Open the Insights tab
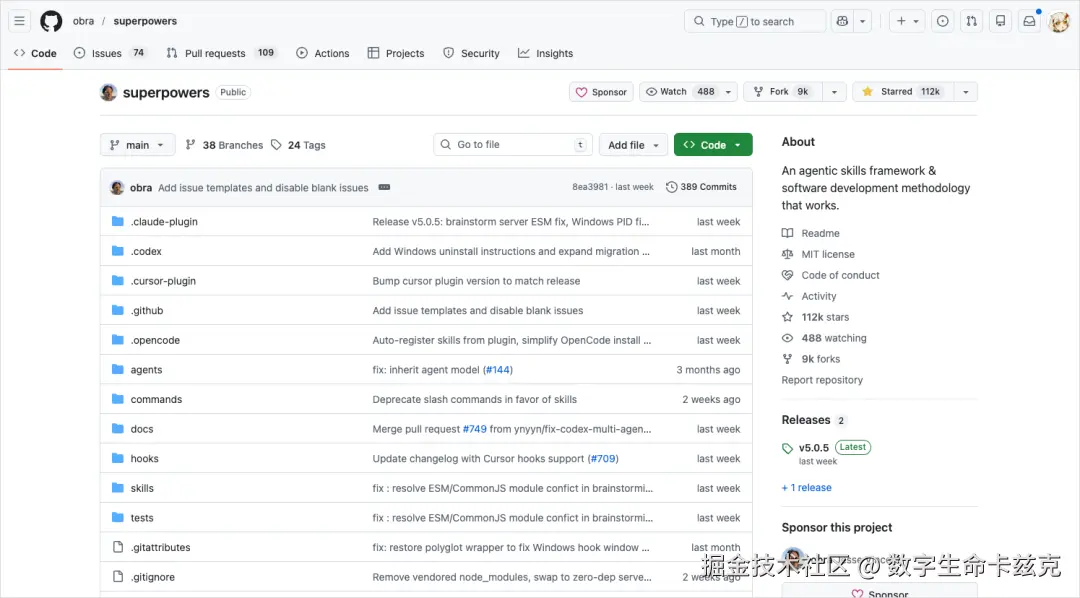This screenshot has height=598, width=1080. click(x=546, y=53)
